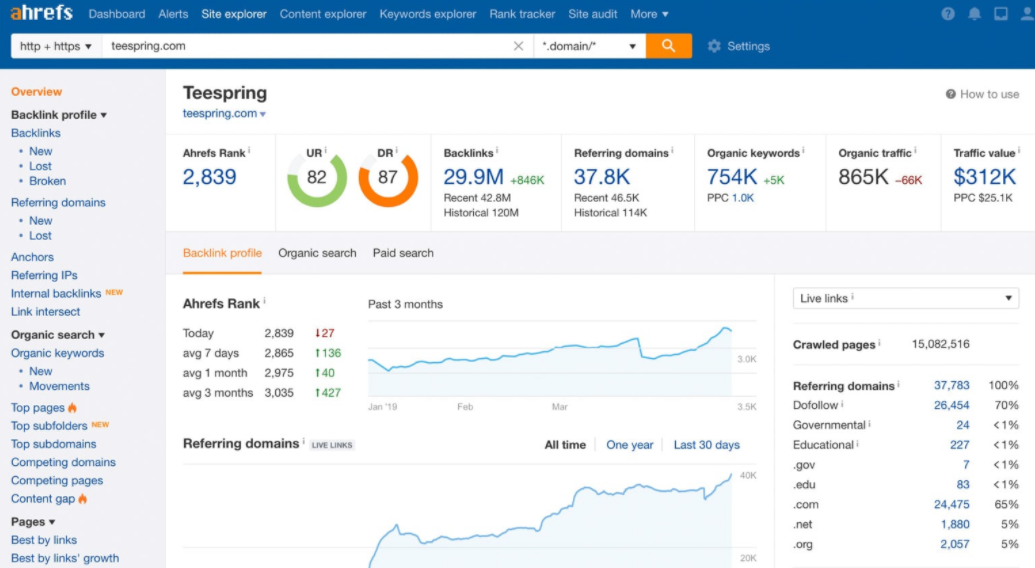
Task: Click the 24,475 .com domains count
Action: point(951,504)
